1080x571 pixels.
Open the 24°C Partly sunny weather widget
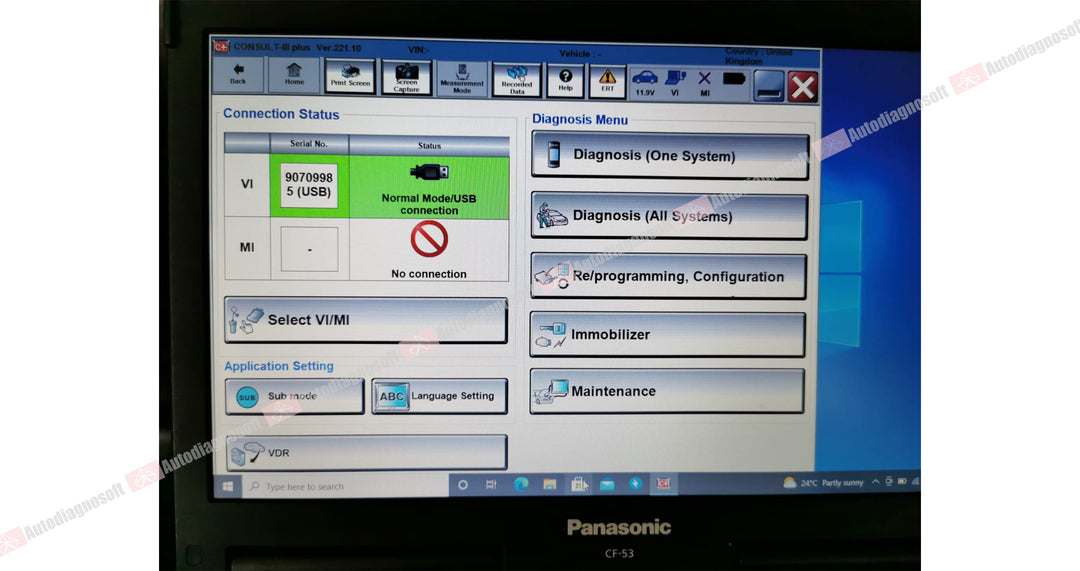coord(823,483)
